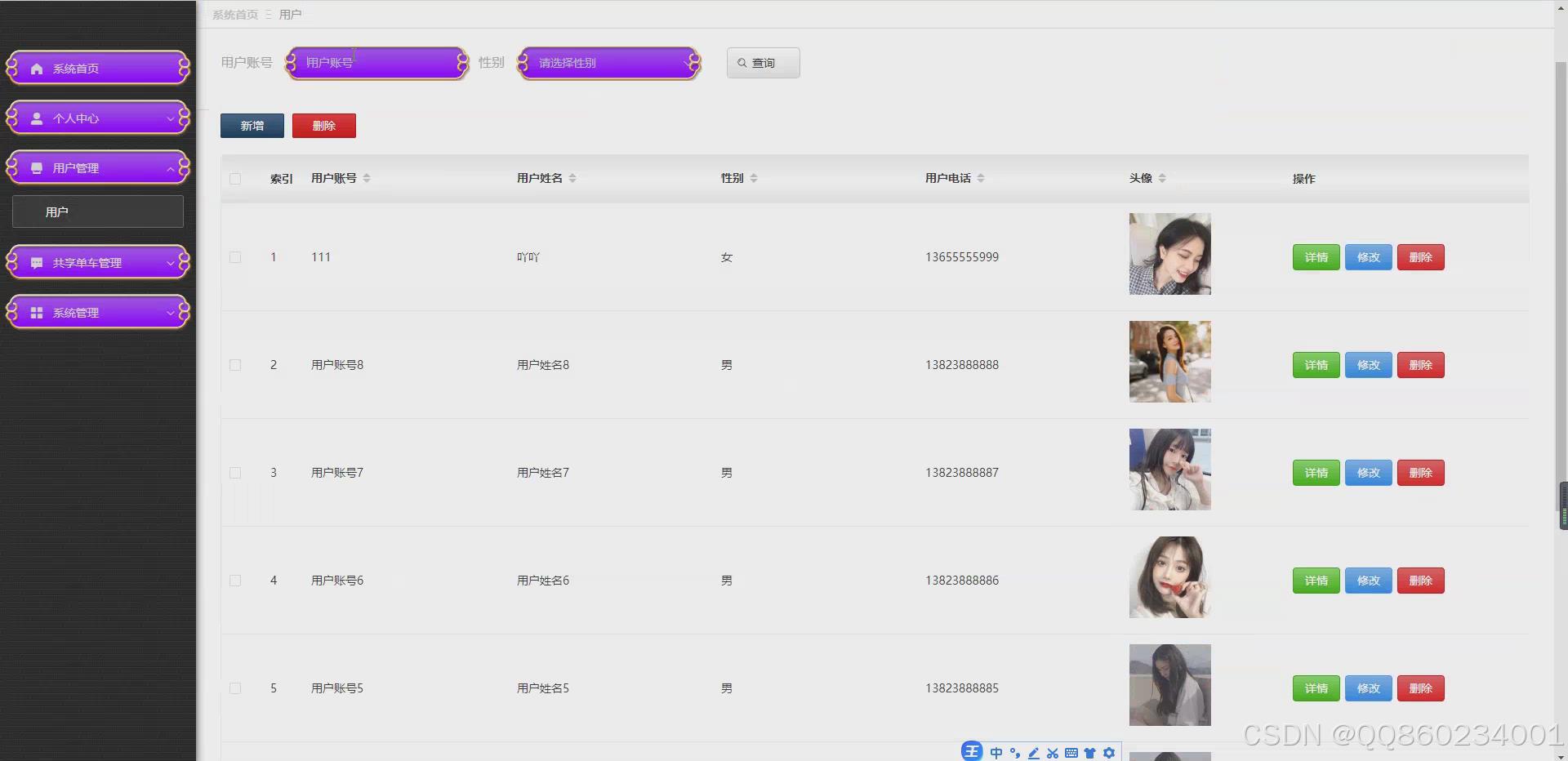
Task: Click the avatar thumbnail of 用户账号5
Action: (x=1170, y=685)
